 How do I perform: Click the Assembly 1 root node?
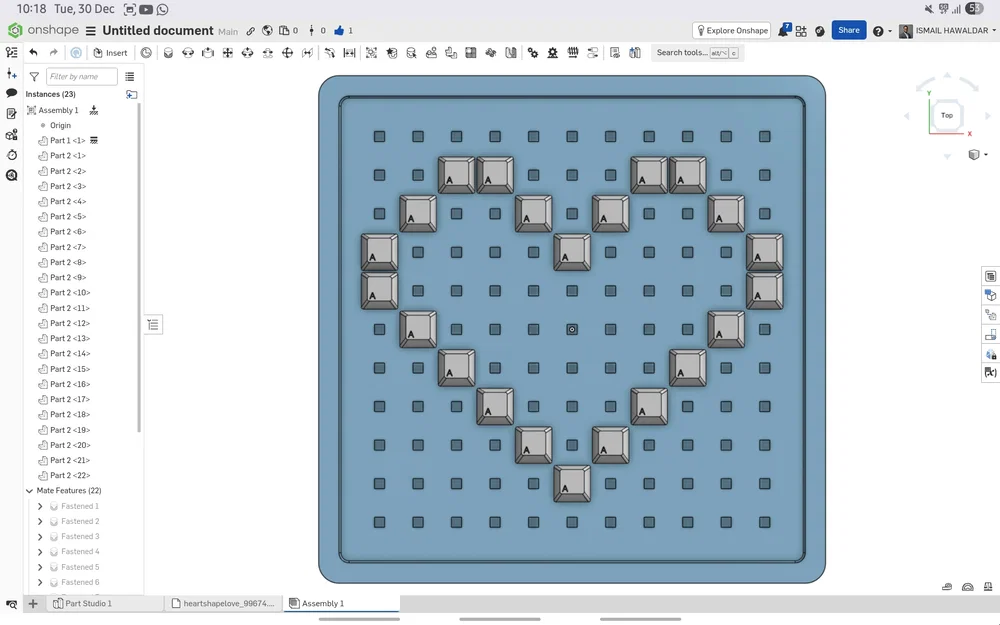58,110
